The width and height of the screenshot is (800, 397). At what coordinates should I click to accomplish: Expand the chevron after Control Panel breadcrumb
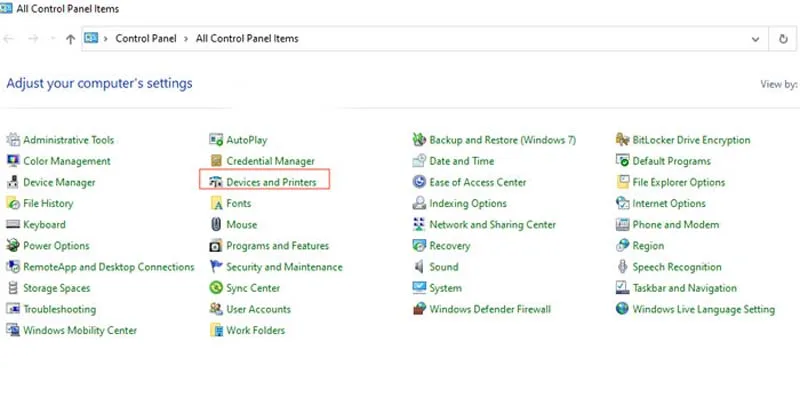click(x=186, y=39)
